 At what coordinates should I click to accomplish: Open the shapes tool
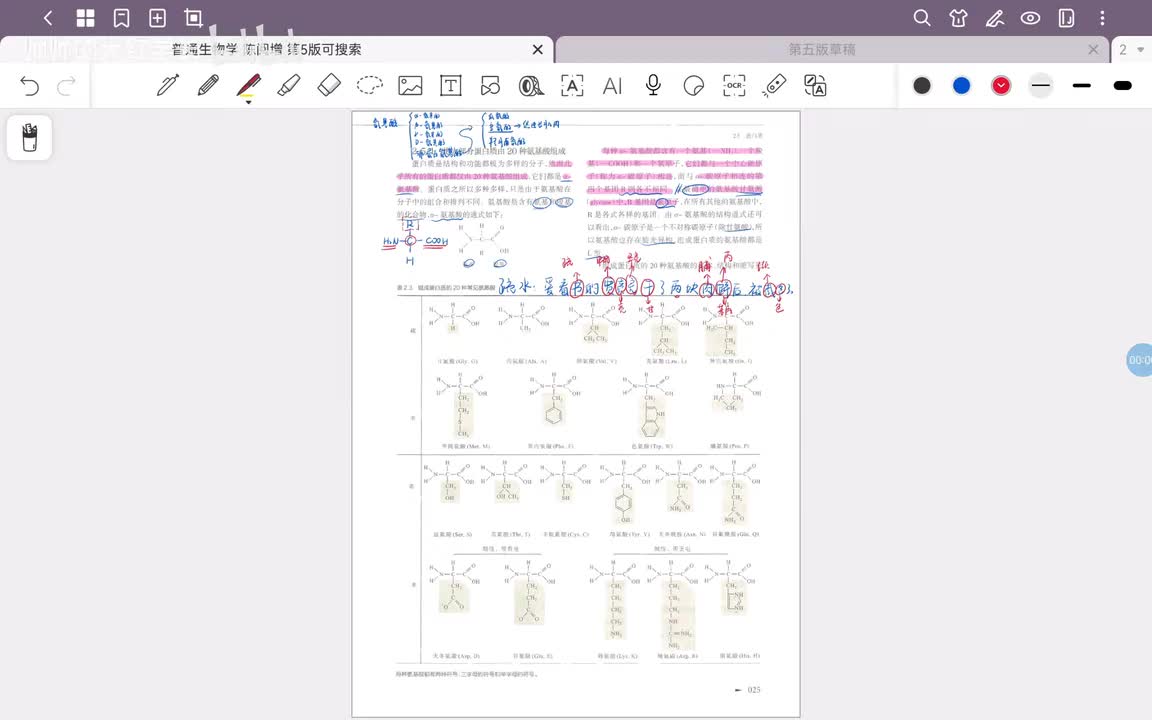(490, 86)
